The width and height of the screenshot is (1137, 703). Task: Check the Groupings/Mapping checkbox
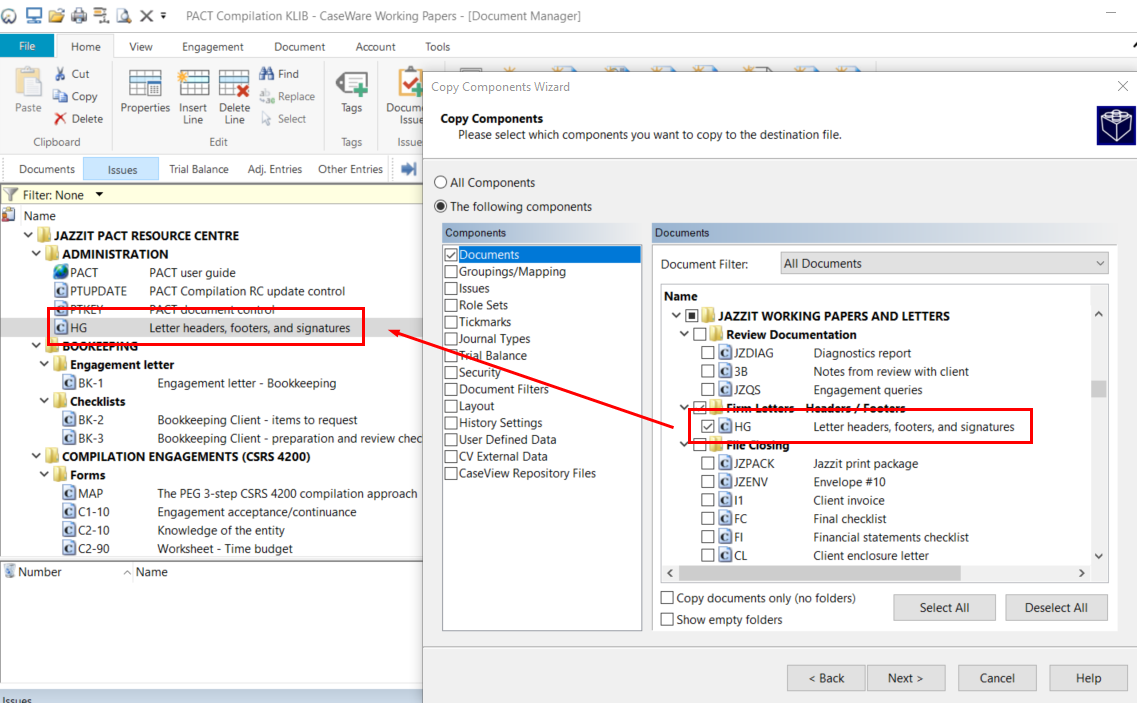tap(451, 271)
